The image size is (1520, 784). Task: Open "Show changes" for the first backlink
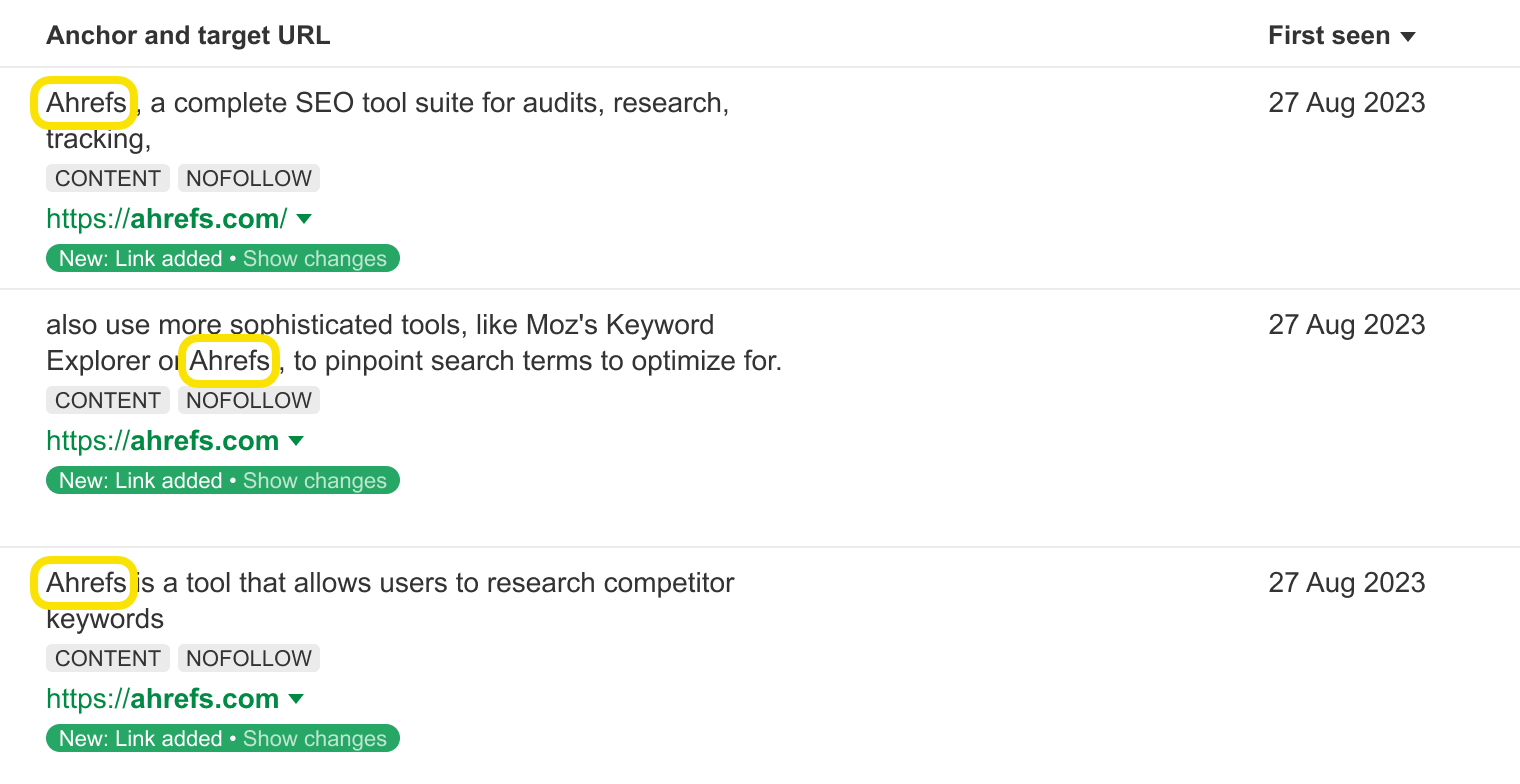pos(316,257)
